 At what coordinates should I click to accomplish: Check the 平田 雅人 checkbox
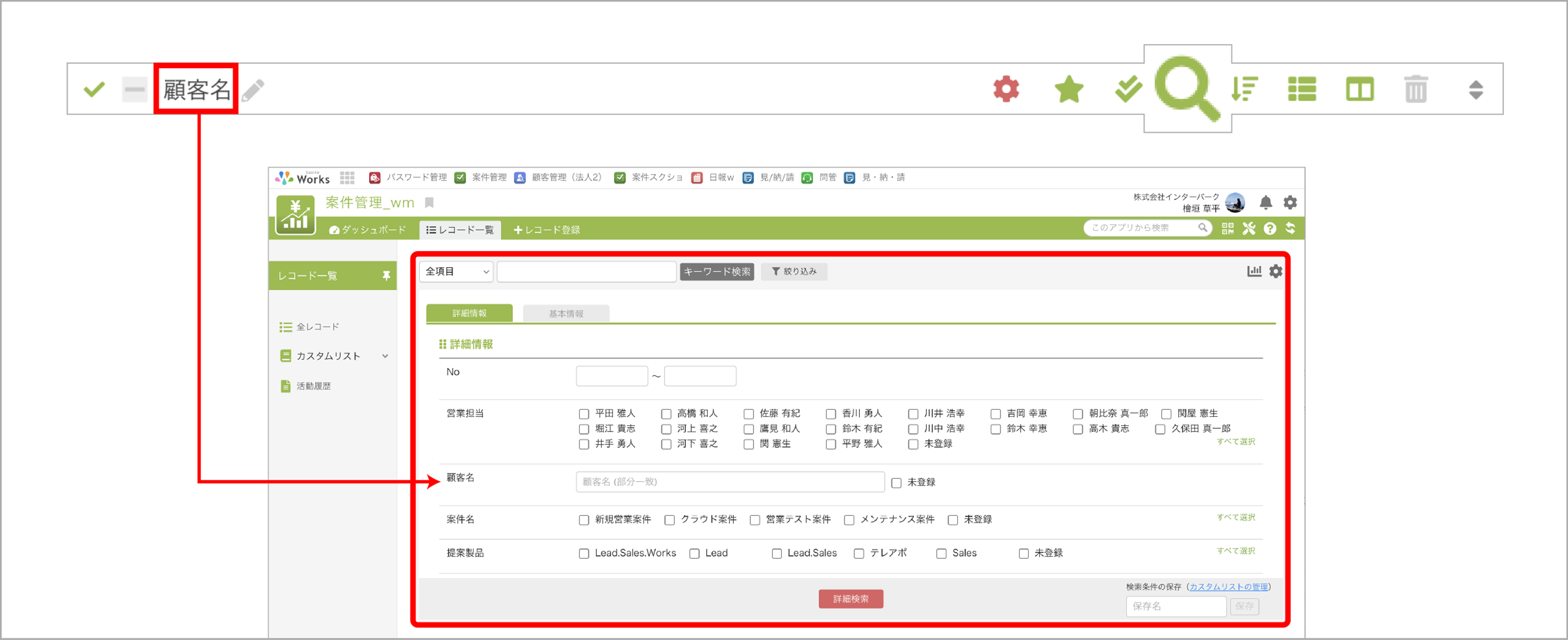point(584,414)
